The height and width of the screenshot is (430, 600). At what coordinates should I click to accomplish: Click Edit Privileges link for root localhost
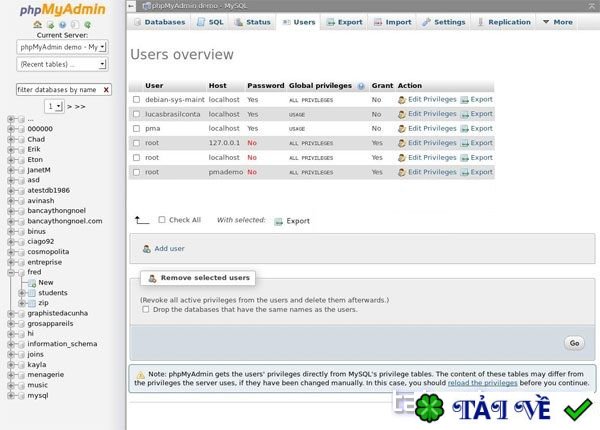432,158
